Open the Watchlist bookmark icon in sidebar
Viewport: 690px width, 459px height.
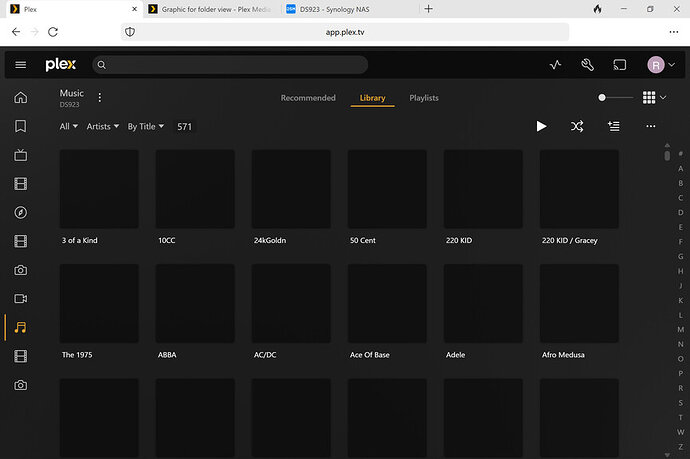[x=20, y=126]
